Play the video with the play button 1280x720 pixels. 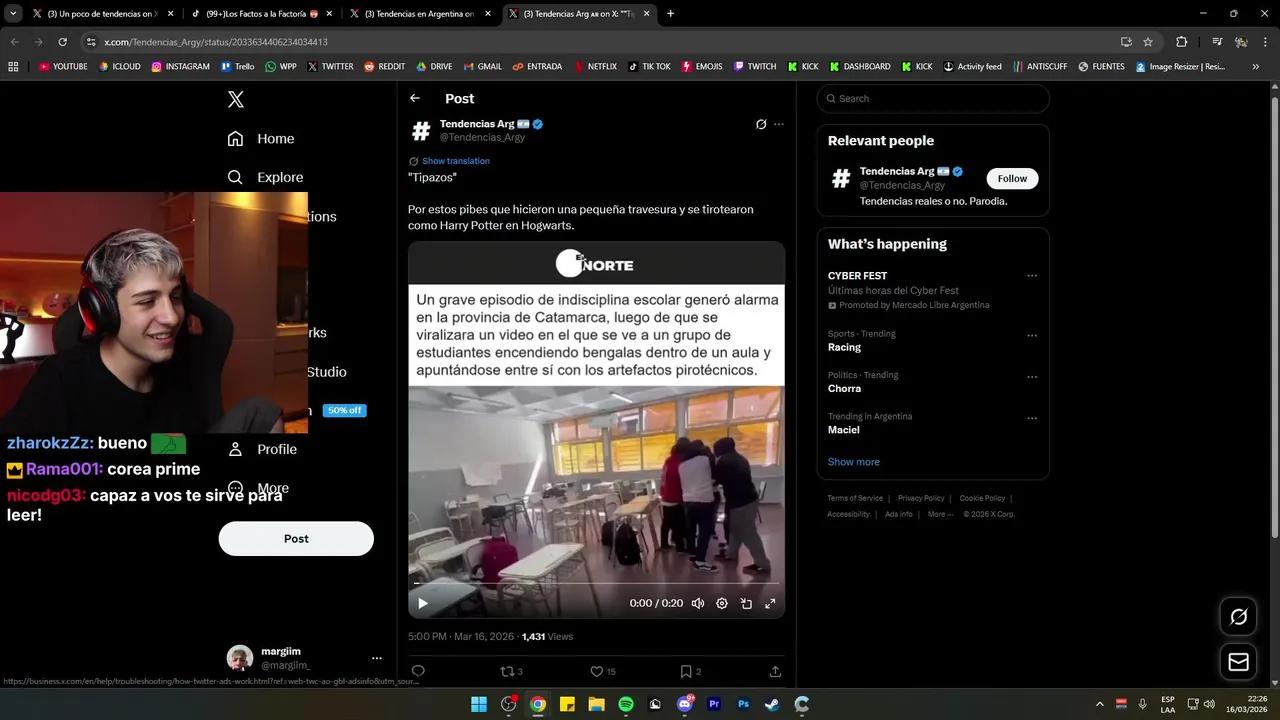tap(423, 603)
